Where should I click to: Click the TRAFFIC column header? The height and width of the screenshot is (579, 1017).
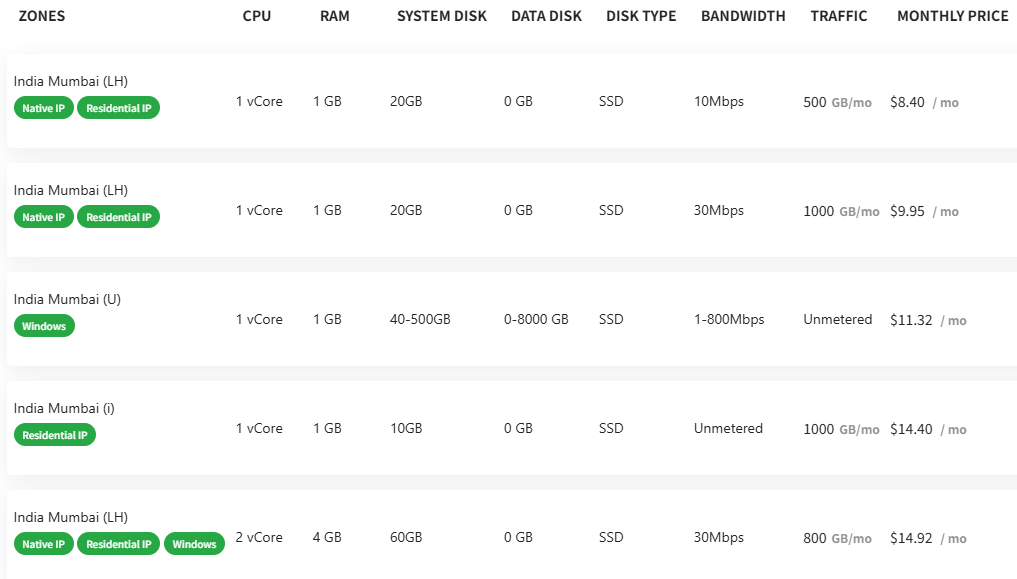[839, 16]
